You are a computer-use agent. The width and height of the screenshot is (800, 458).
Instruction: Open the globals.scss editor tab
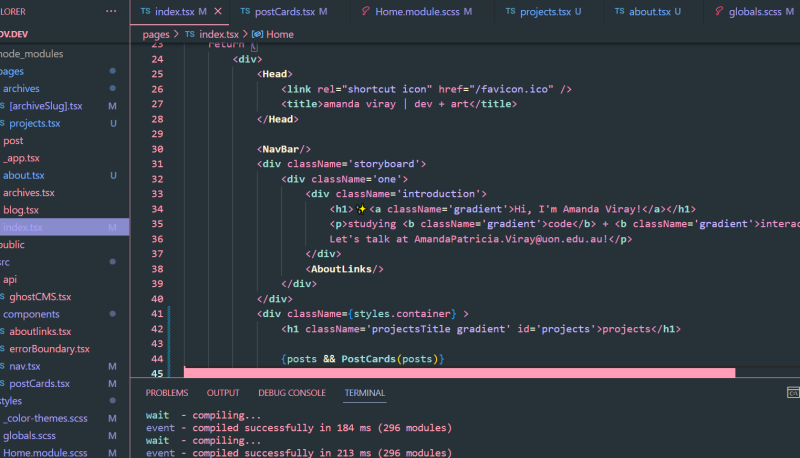click(x=755, y=11)
